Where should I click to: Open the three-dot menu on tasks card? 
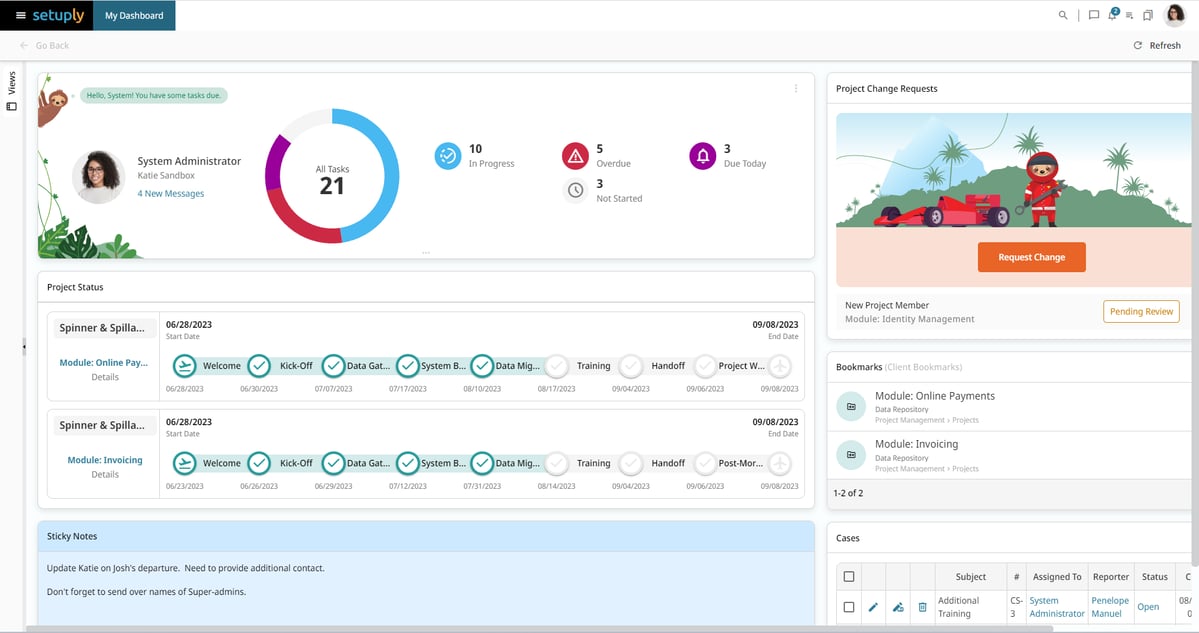coord(796,89)
